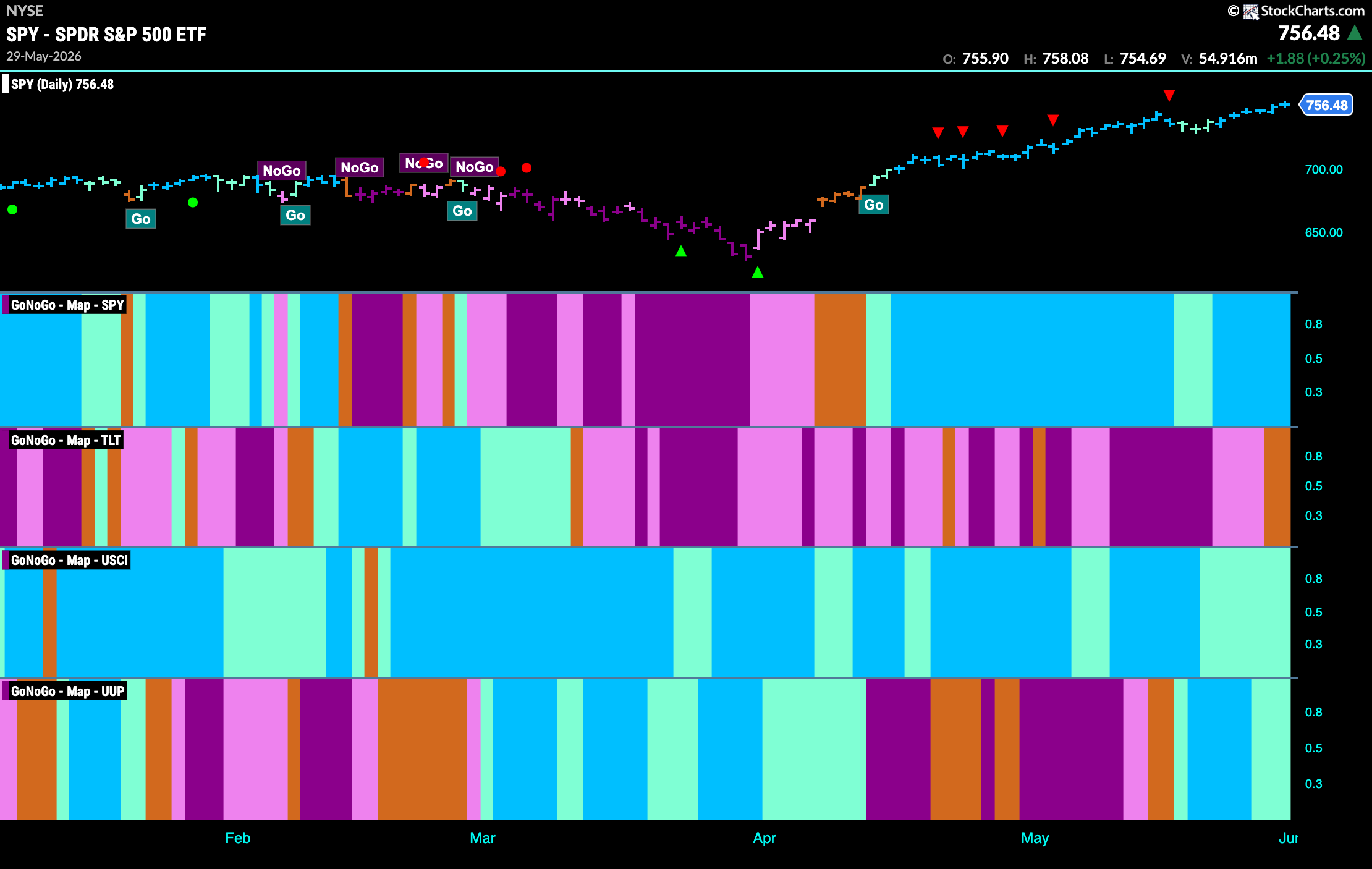This screenshot has width=1372, height=869.
Task: Click the NoGo label overlapped by red dot
Action: 423,163
